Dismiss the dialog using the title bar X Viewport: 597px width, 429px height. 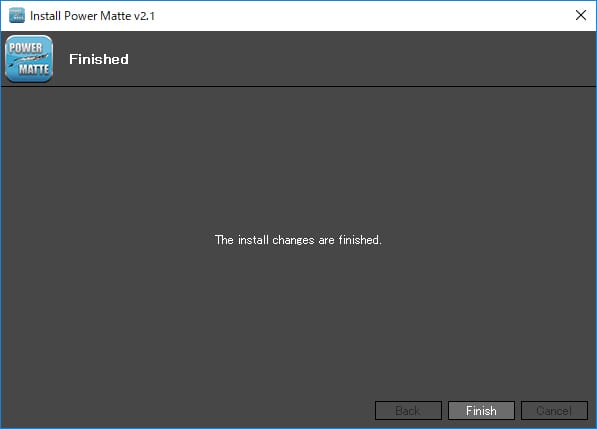tap(581, 15)
